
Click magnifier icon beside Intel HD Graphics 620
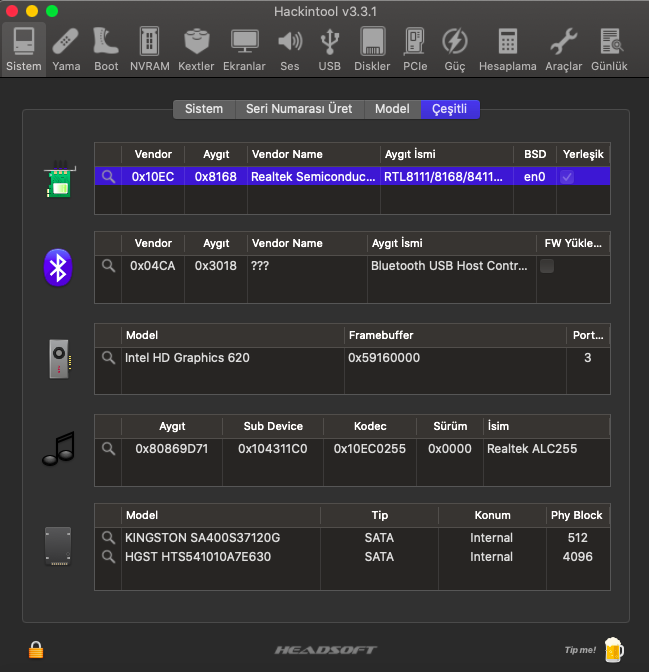[108, 358]
